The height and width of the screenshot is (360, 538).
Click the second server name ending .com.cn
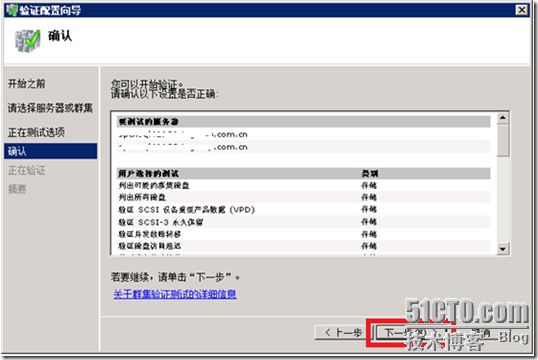click(183, 147)
